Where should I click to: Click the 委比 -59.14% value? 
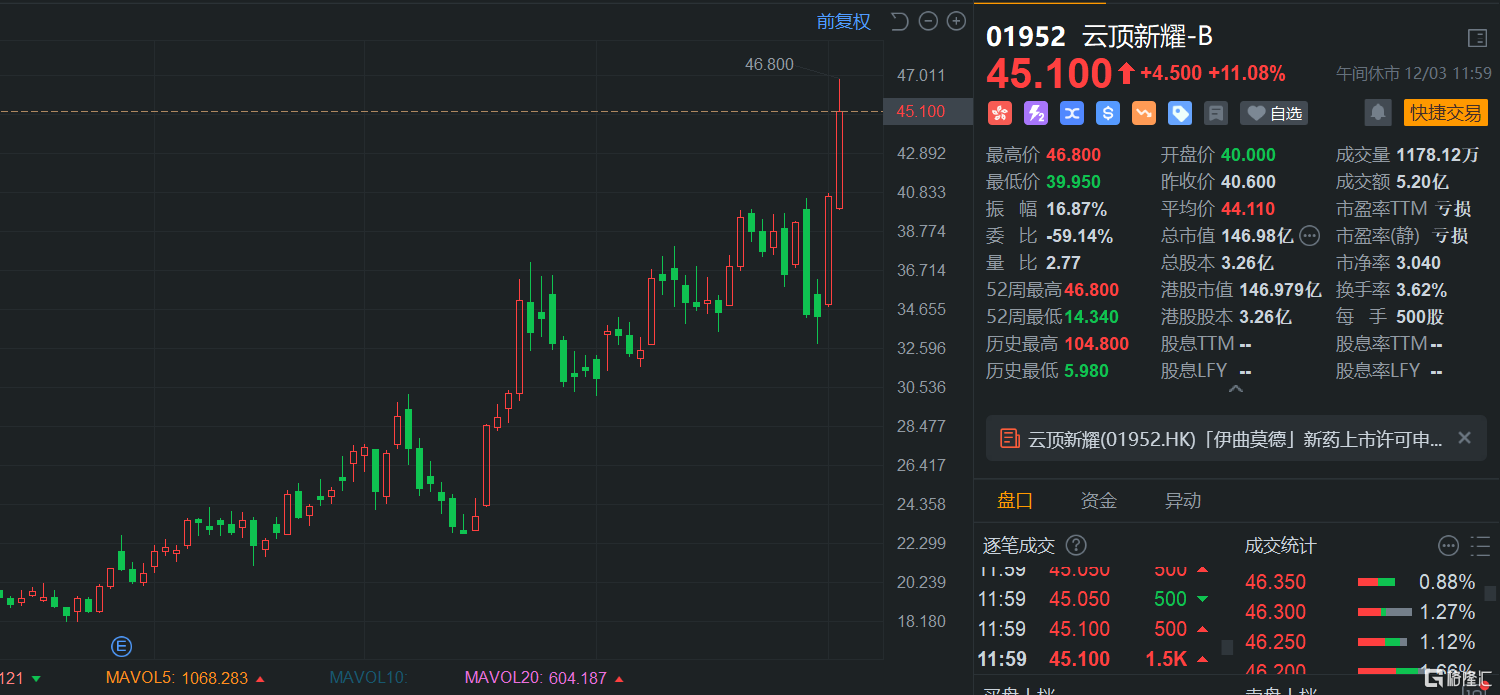point(1080,236)
